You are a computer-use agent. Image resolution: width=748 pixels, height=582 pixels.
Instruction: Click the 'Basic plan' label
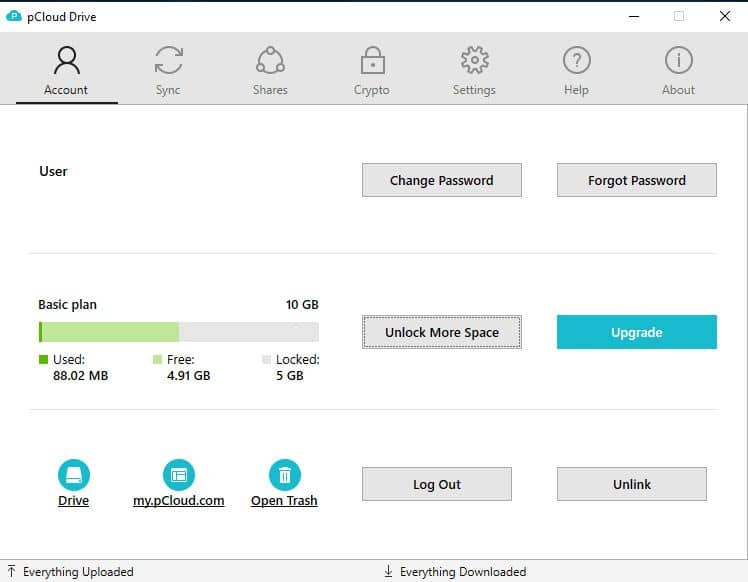click(67, 304)
